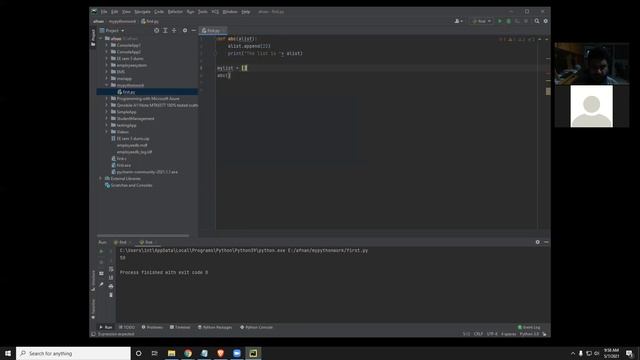Open the Navigate menu
Viewport: 640px width, 360px height.
142,12
